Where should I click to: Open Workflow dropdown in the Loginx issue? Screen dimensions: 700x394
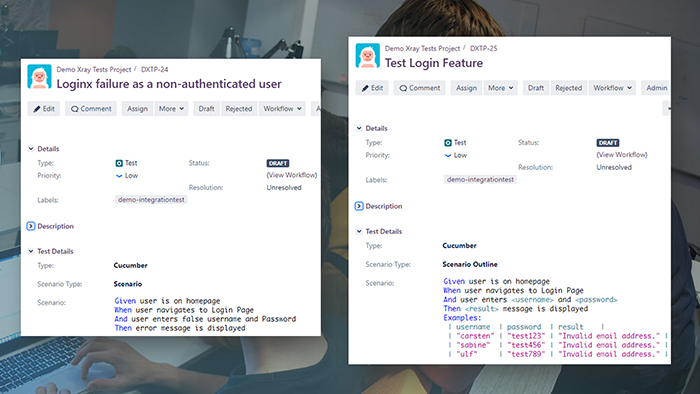point(282,108)
